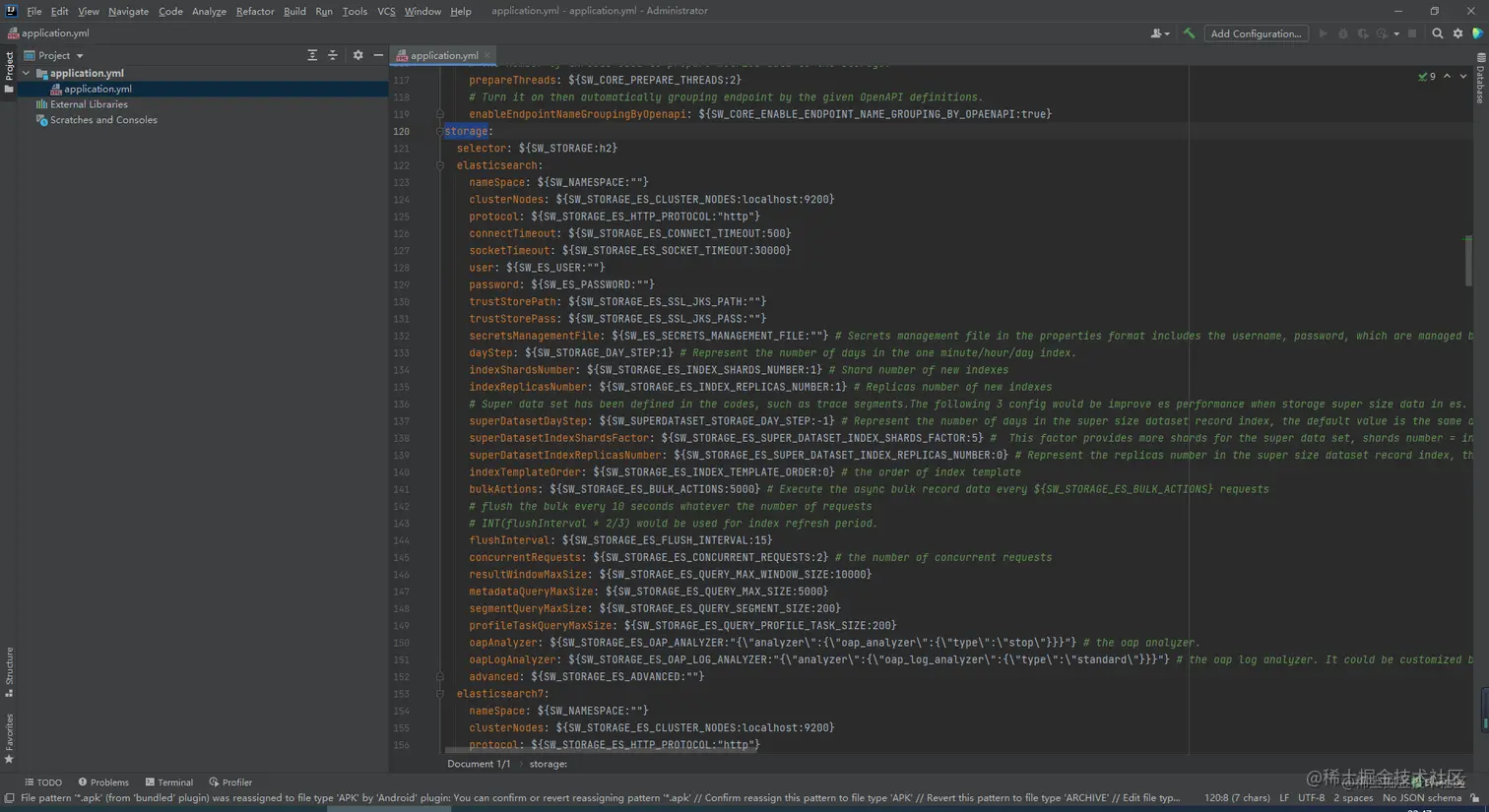Click tool window quick access icon bottom-left
This screenshot has width=1489, height=812.
[9, 798]
